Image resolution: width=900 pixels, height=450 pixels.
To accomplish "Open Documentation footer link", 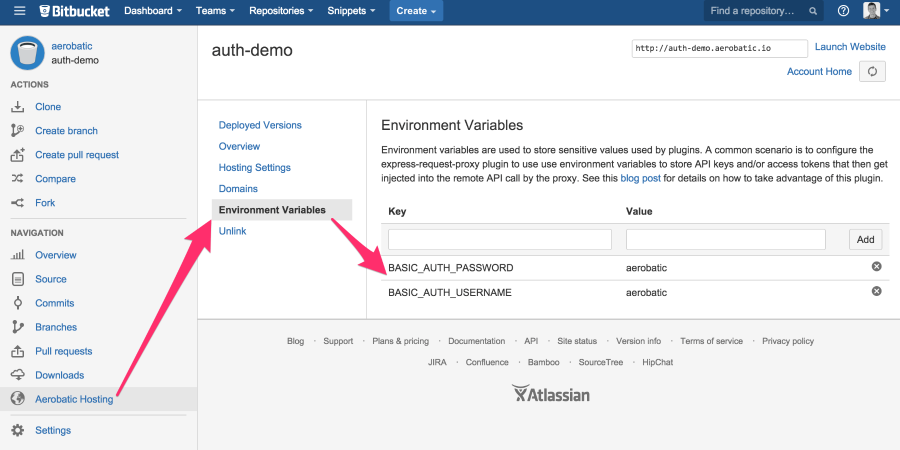I will [476, 341].
